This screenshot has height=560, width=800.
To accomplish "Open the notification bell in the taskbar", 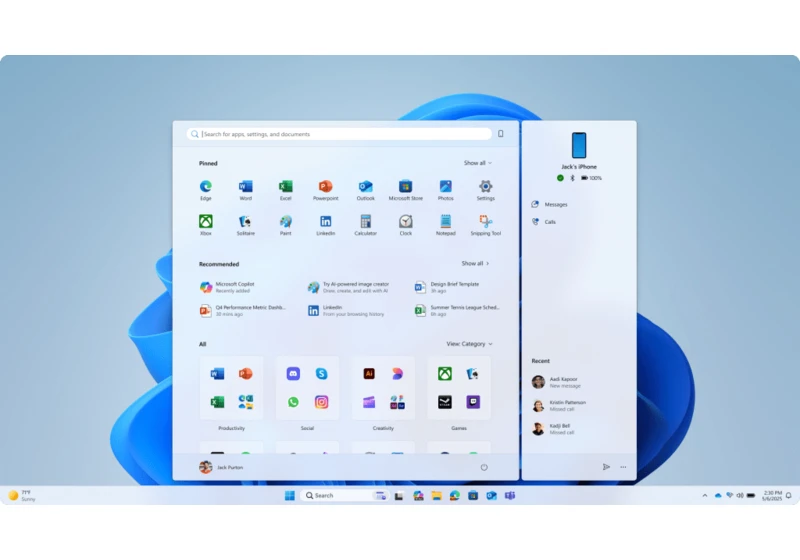I will pyautogui.click(x=789, y=495).
